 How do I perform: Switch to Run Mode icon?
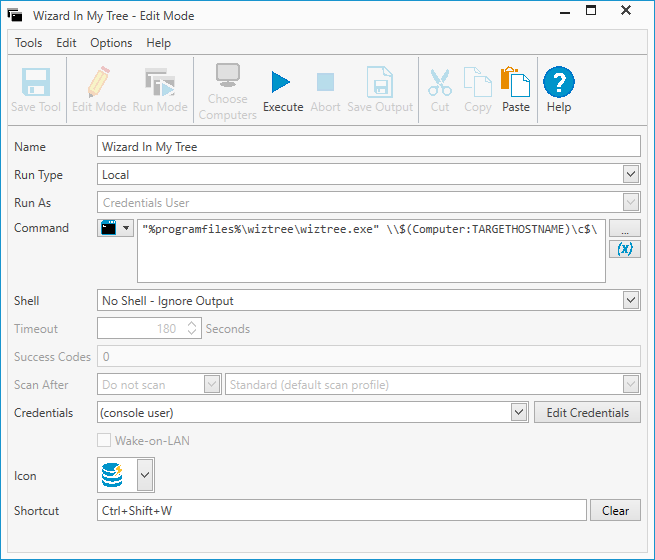[160, 82]
